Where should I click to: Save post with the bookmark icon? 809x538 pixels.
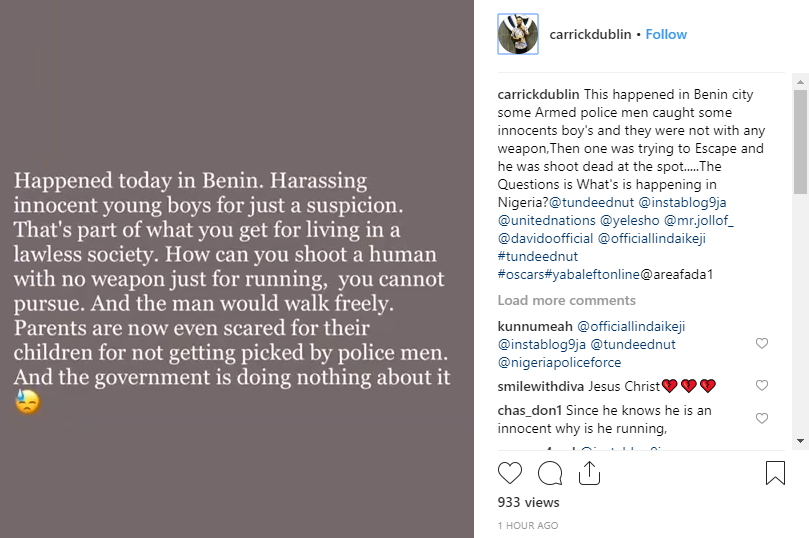click(x=775, y=472)
